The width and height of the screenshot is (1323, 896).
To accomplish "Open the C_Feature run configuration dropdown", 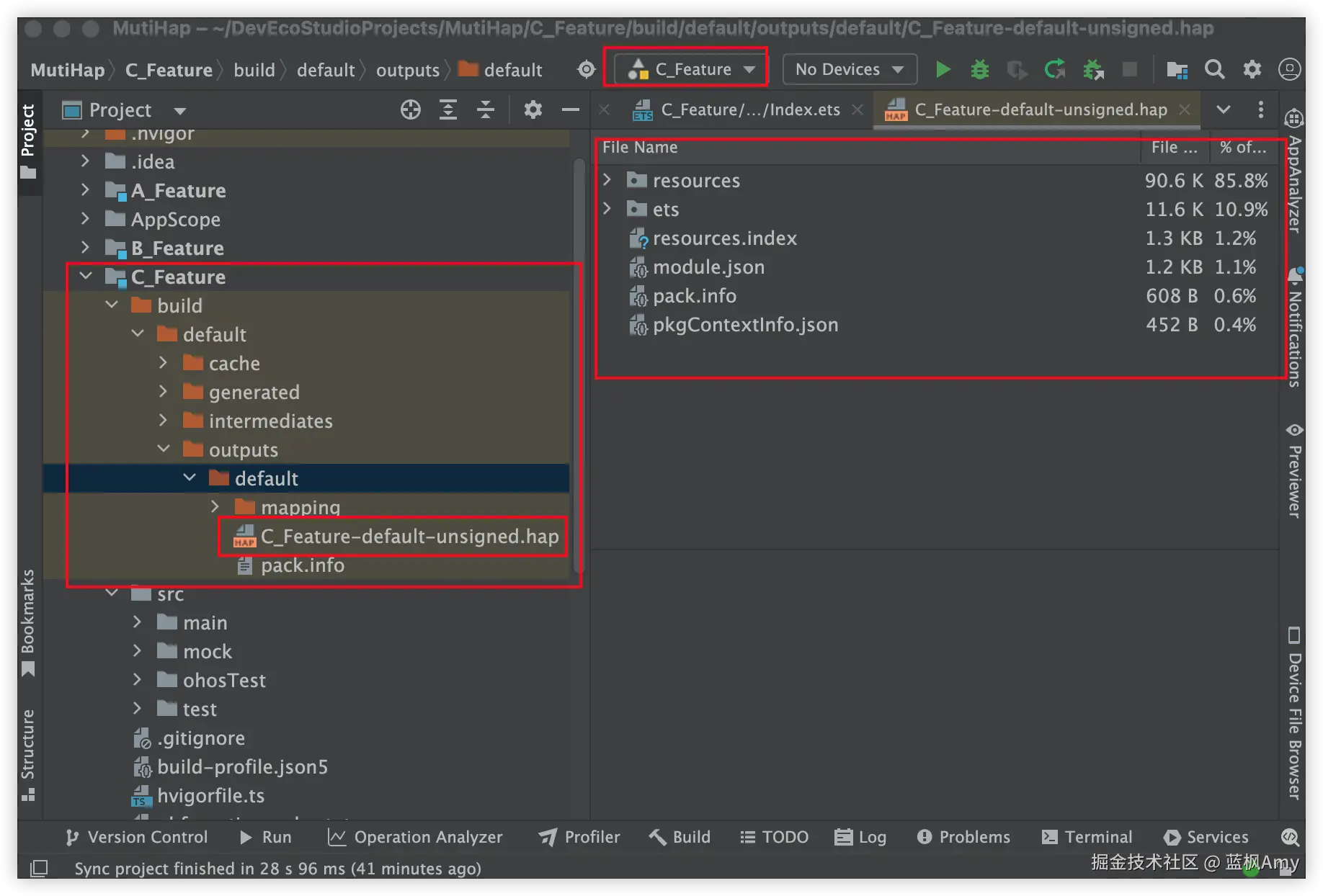I will point(691,70).
